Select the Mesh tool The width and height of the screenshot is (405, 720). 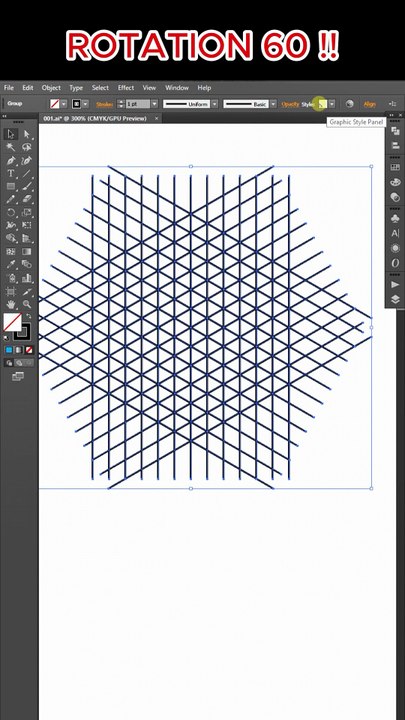point(11,252)
